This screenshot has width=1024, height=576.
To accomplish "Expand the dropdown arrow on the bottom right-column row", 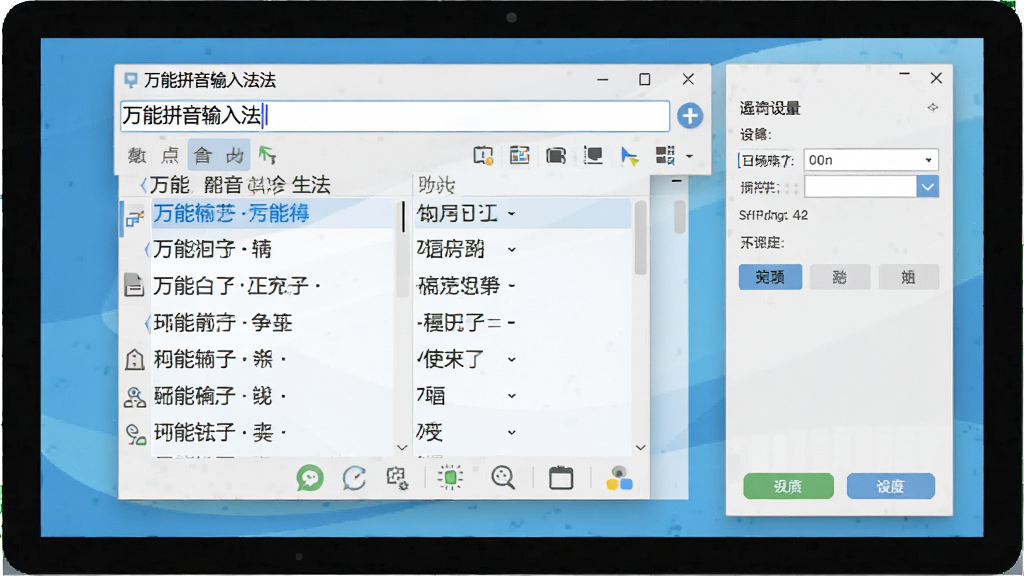I will pyautogui.click(x=511, y=432).
